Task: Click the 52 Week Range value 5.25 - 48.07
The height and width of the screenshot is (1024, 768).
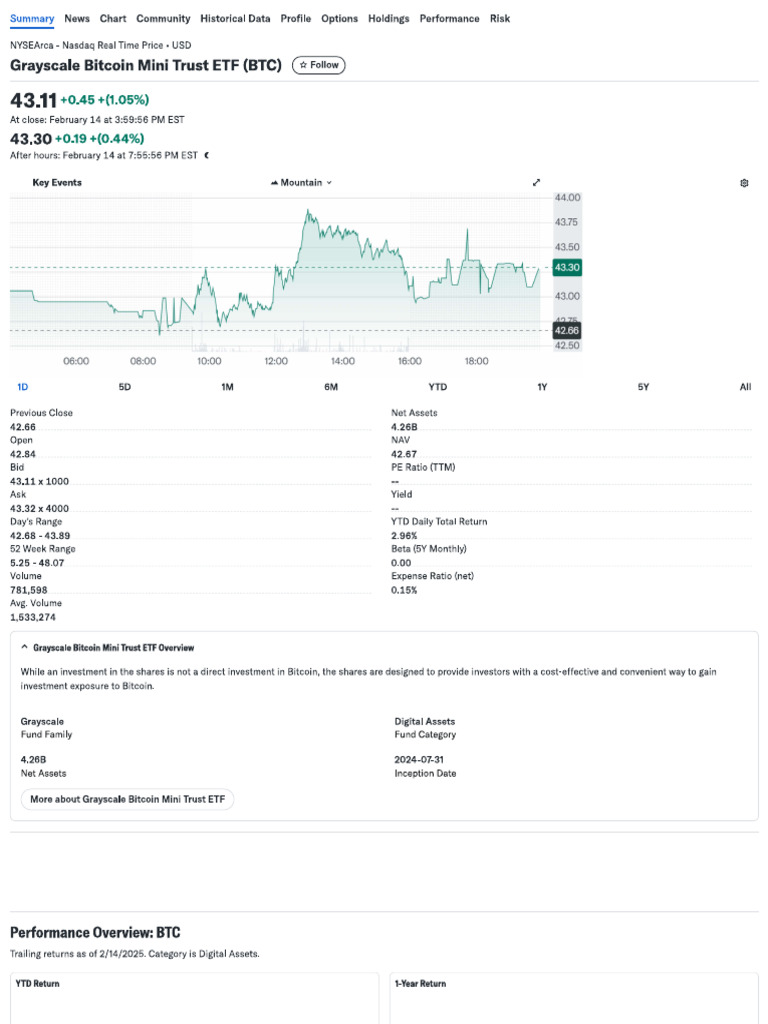Action: tap(37, 563)
